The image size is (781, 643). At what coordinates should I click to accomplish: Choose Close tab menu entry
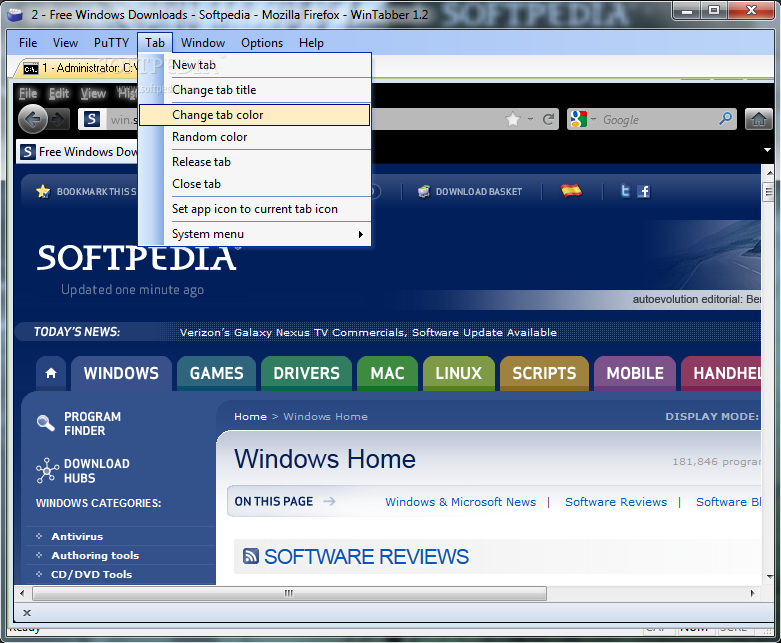click(x=255, y=184)
